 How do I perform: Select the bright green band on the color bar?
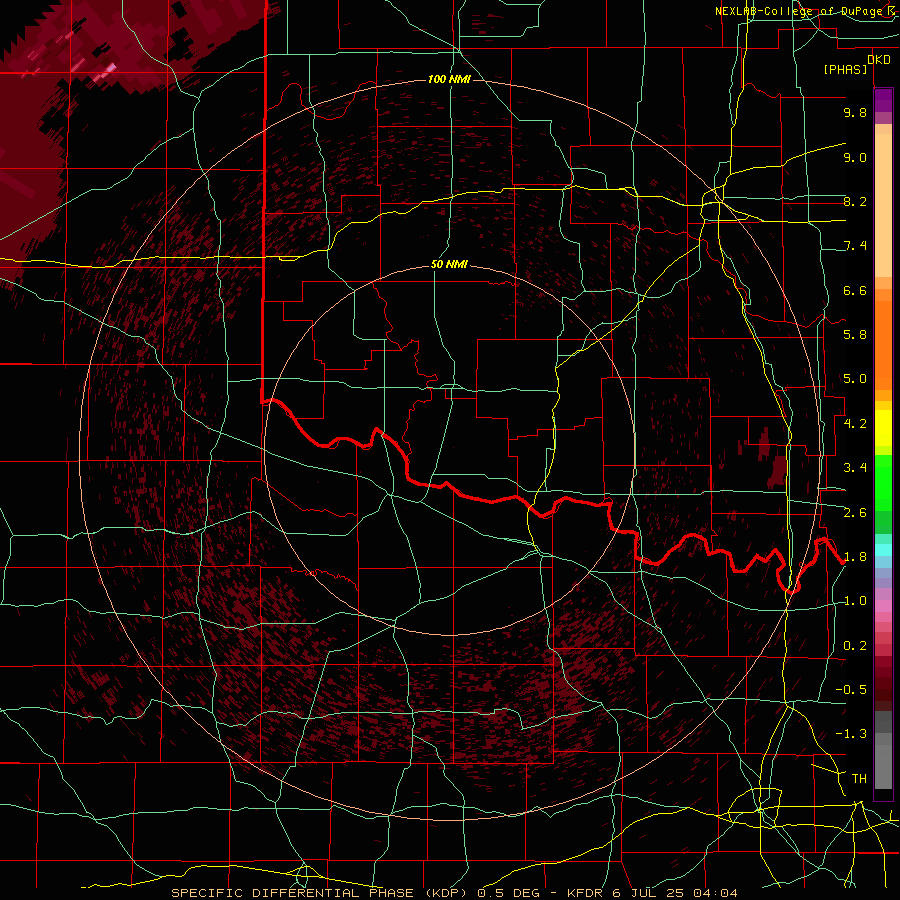(x=883, y=482)
